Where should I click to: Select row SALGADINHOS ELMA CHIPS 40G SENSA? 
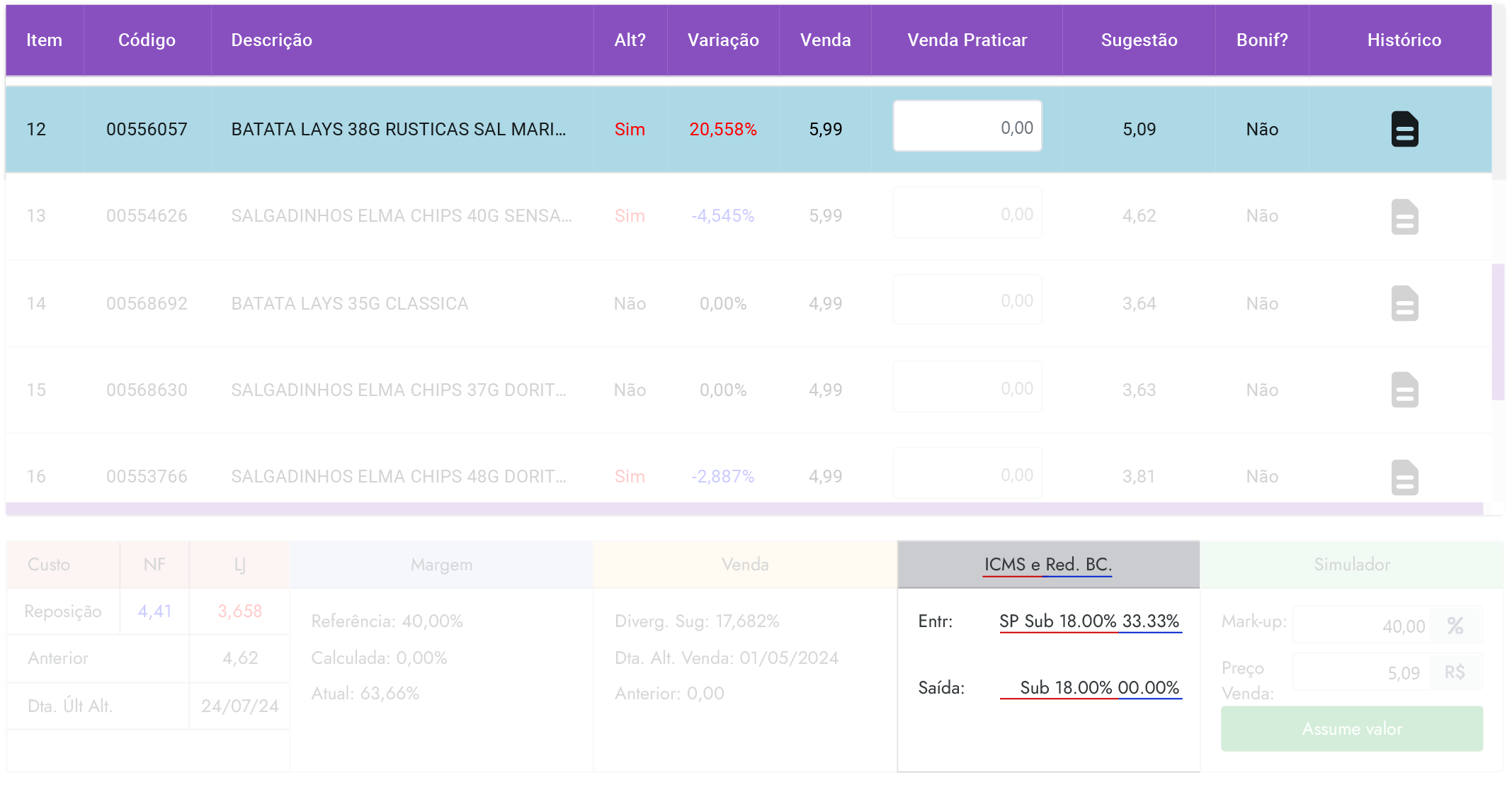[x=401, y=216]
